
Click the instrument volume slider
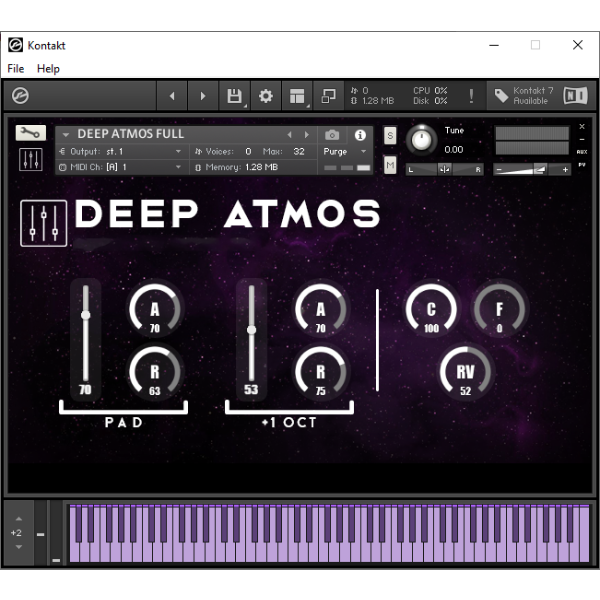(x=532, y=169)
